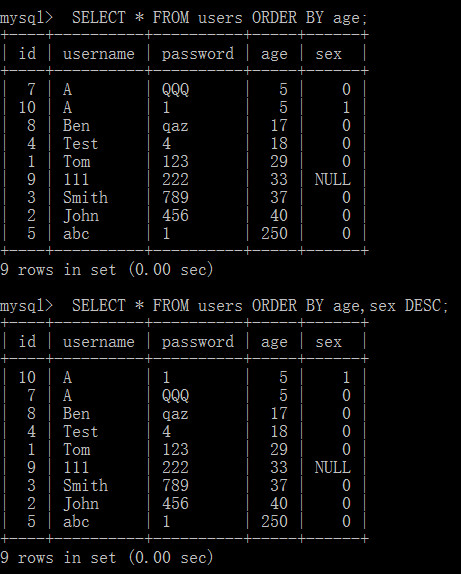This screenshot has height=574, width=461.
Task: Click 'password' header in first result table
Action: (198, 54)
